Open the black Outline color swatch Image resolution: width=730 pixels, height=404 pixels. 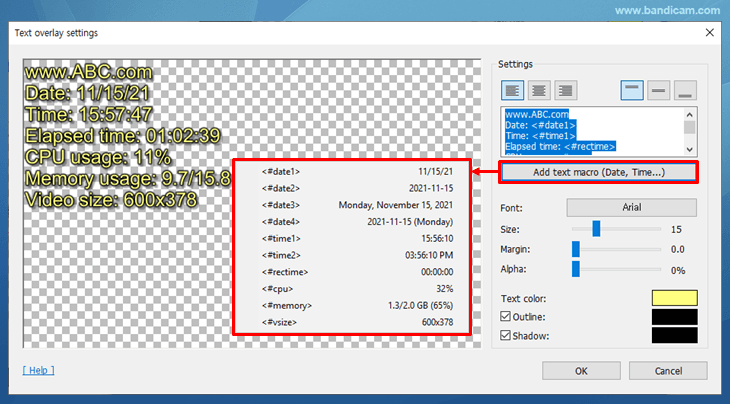click(x=675, y=317)
